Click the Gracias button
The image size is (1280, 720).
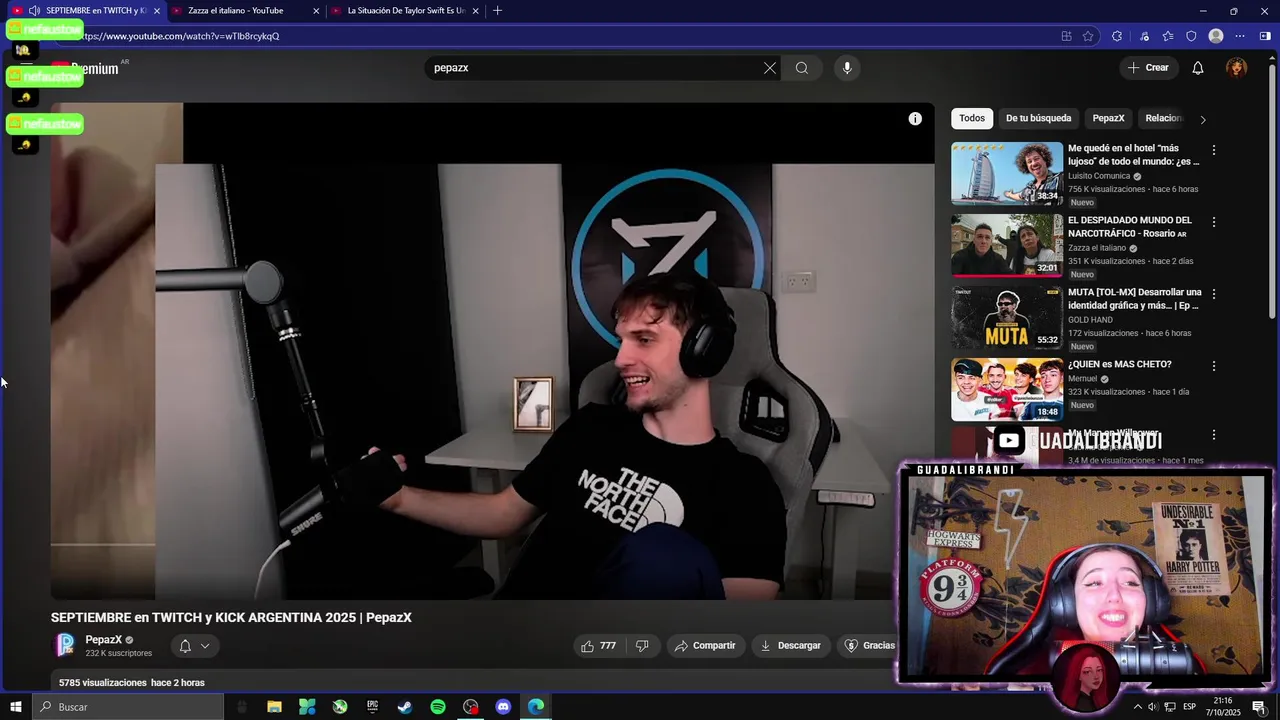[868, 646]
